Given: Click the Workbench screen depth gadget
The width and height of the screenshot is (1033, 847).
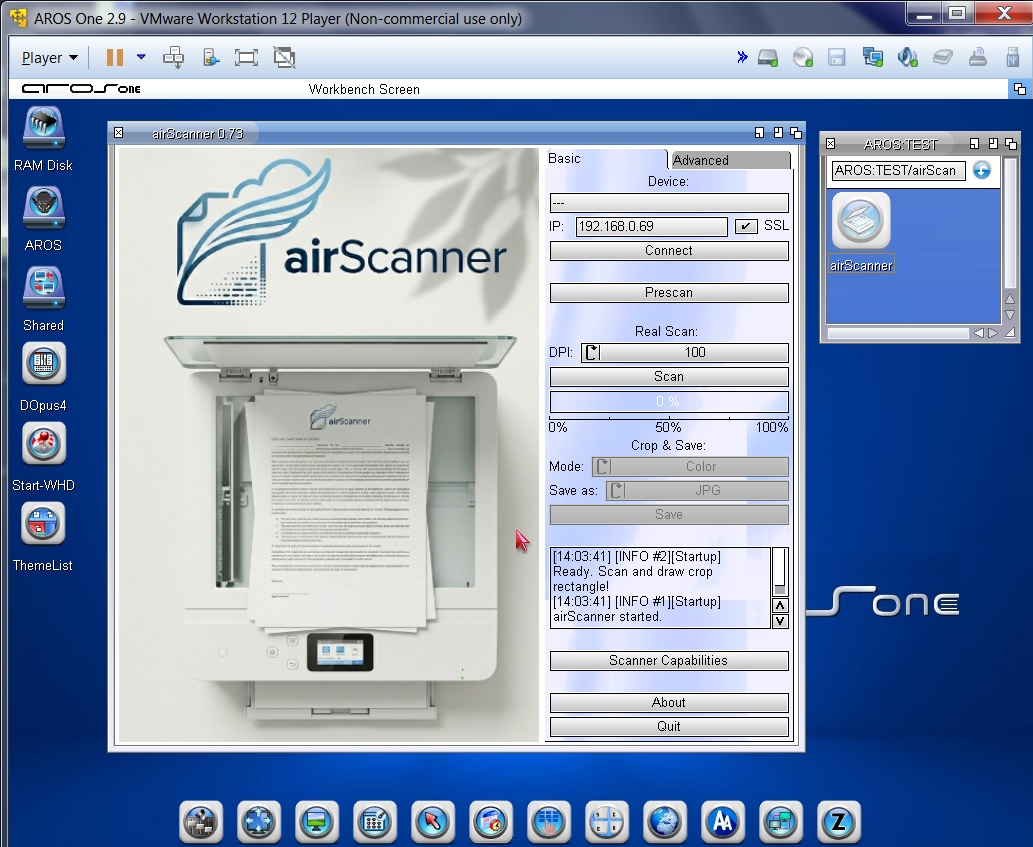Looking at the screenshot, I should point(1019,89).
